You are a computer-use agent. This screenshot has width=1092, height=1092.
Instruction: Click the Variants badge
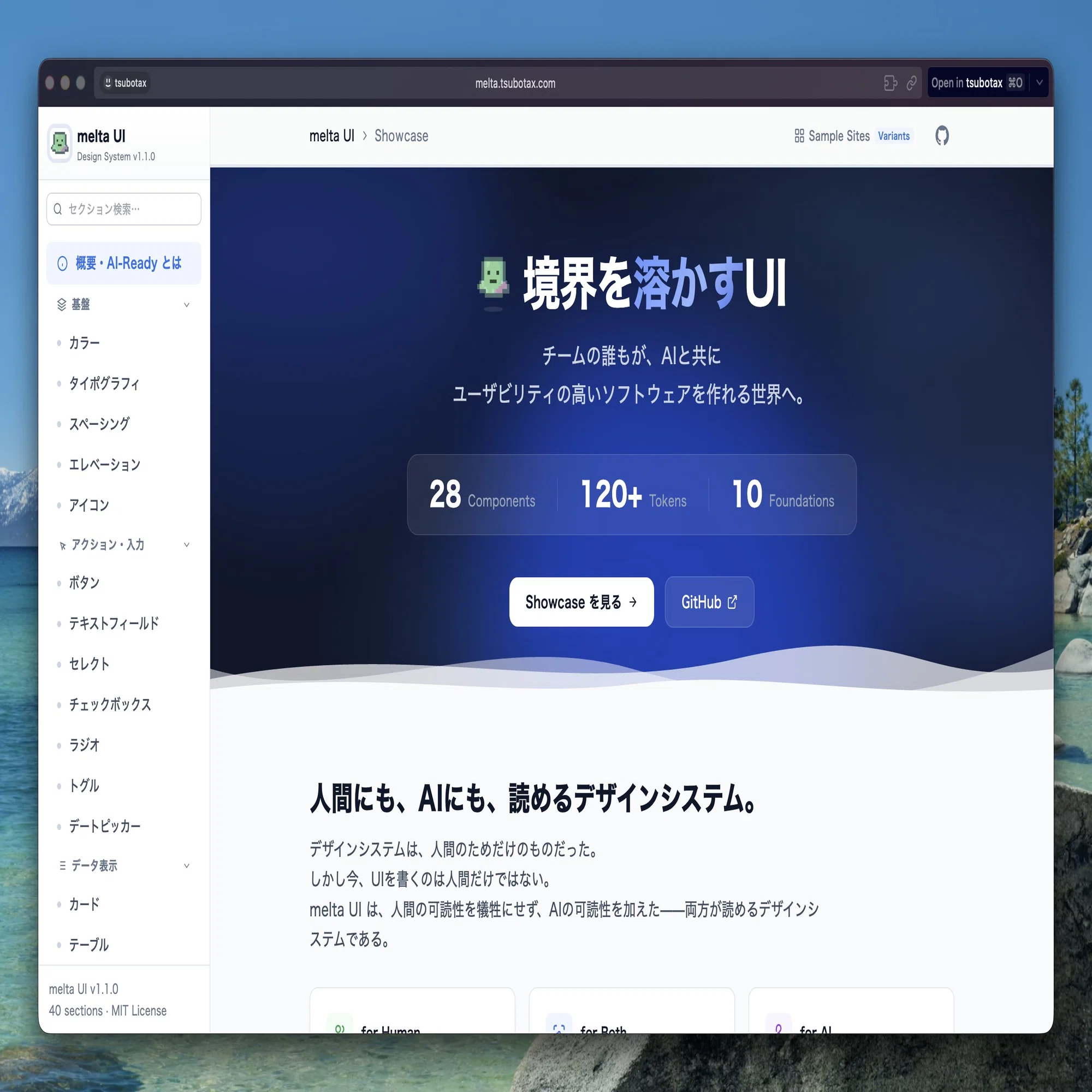(x=894, y=135)
